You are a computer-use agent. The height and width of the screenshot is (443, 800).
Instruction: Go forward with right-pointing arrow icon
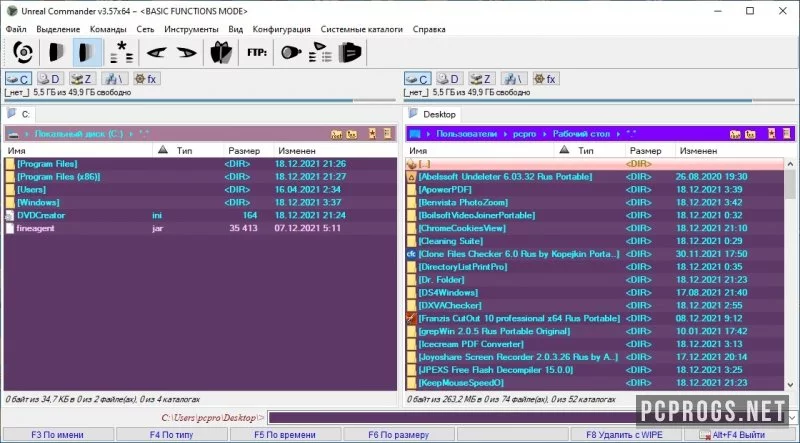187,52
